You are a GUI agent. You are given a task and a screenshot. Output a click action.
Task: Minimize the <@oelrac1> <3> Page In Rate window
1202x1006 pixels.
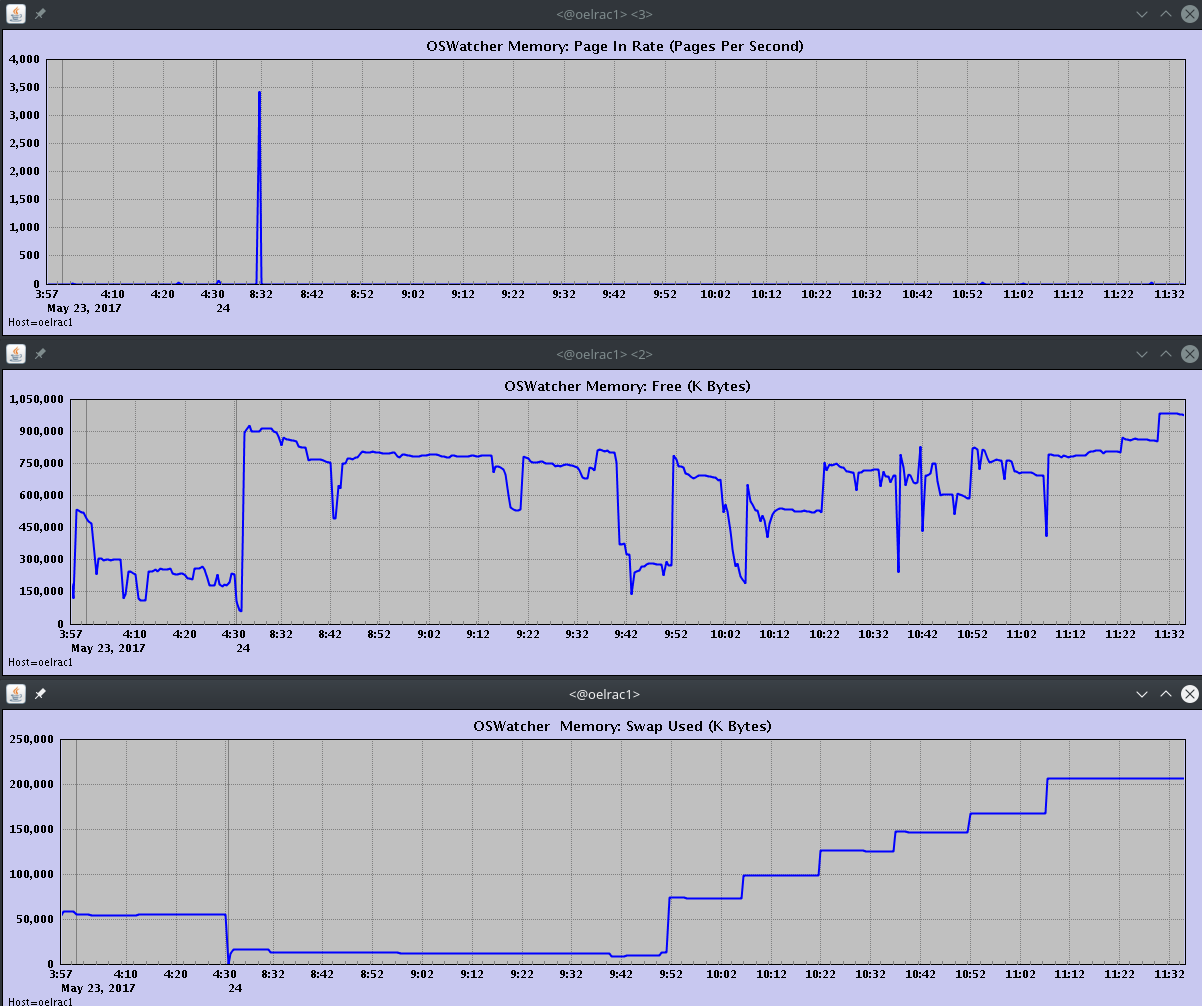1142,14
